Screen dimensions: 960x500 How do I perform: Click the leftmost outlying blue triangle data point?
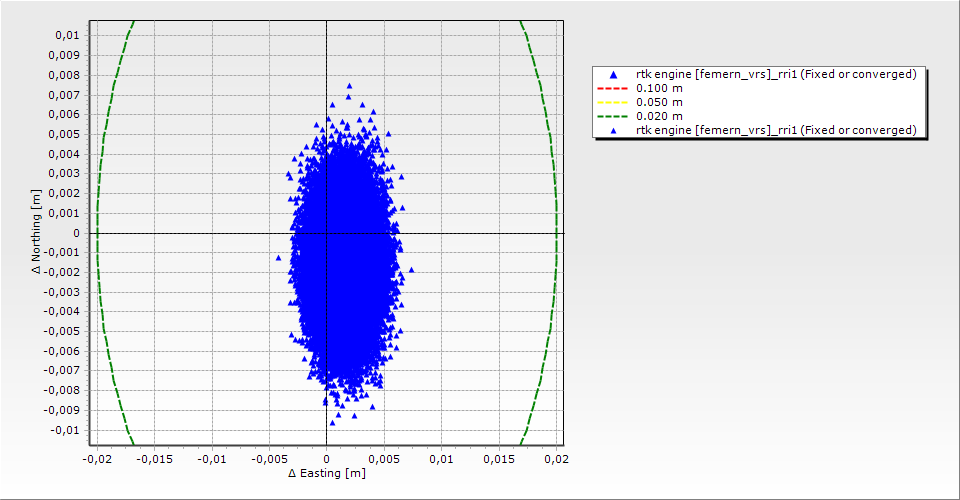tap(279, 258)
